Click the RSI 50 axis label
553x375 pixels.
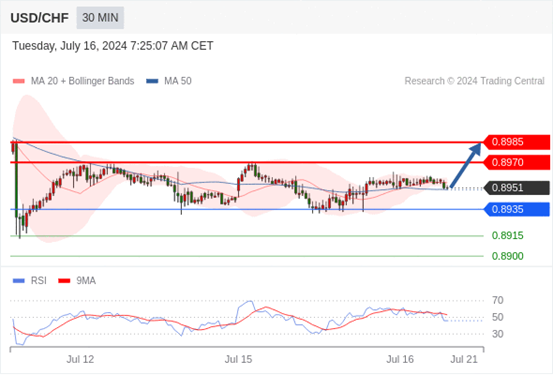498,317
